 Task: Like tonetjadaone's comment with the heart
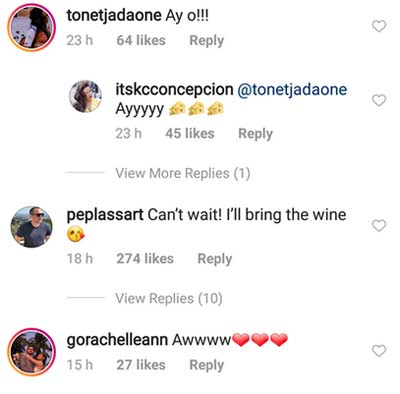click(379, 26)
